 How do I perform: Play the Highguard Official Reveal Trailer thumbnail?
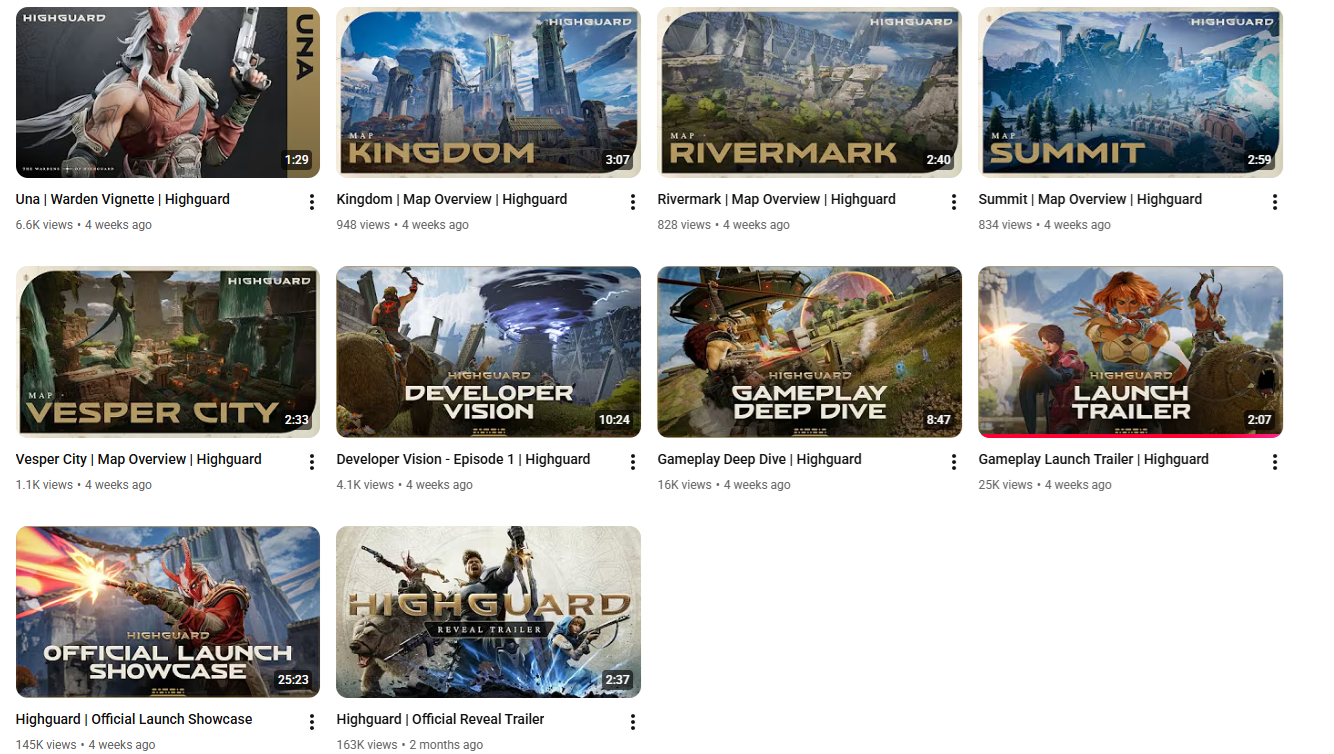point(488,611)
